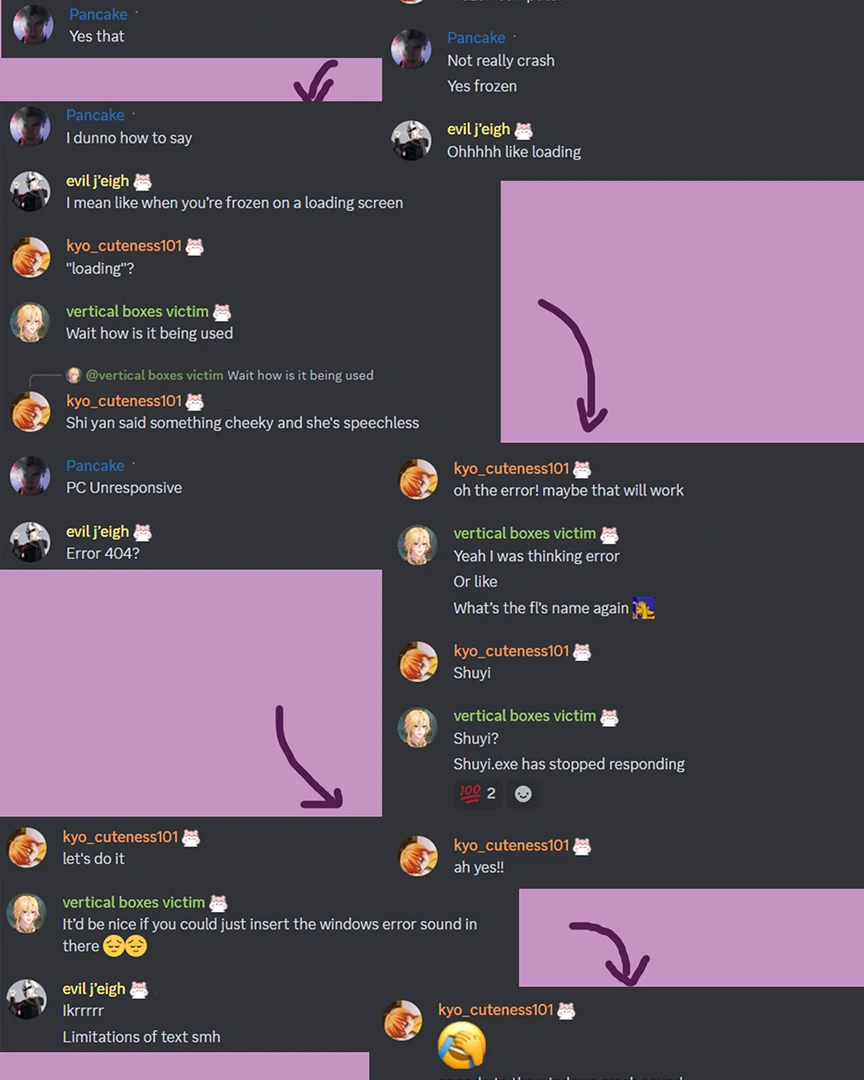Click the pensive emojis after 'there'

(x=125, y=946)
